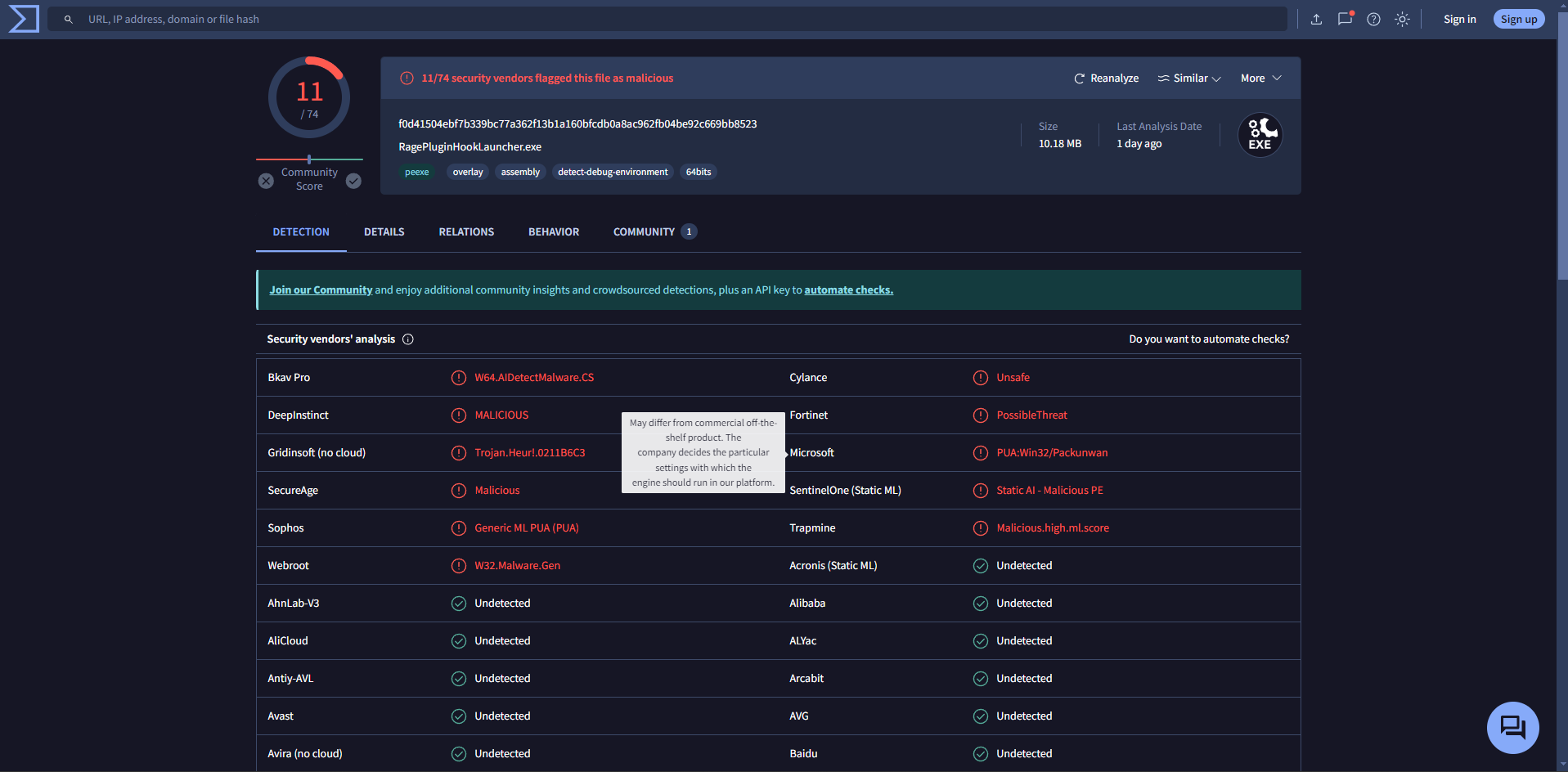
Task: Click the RagePluginHookLauncher.exe file name
Action: (x=470, y=147)
